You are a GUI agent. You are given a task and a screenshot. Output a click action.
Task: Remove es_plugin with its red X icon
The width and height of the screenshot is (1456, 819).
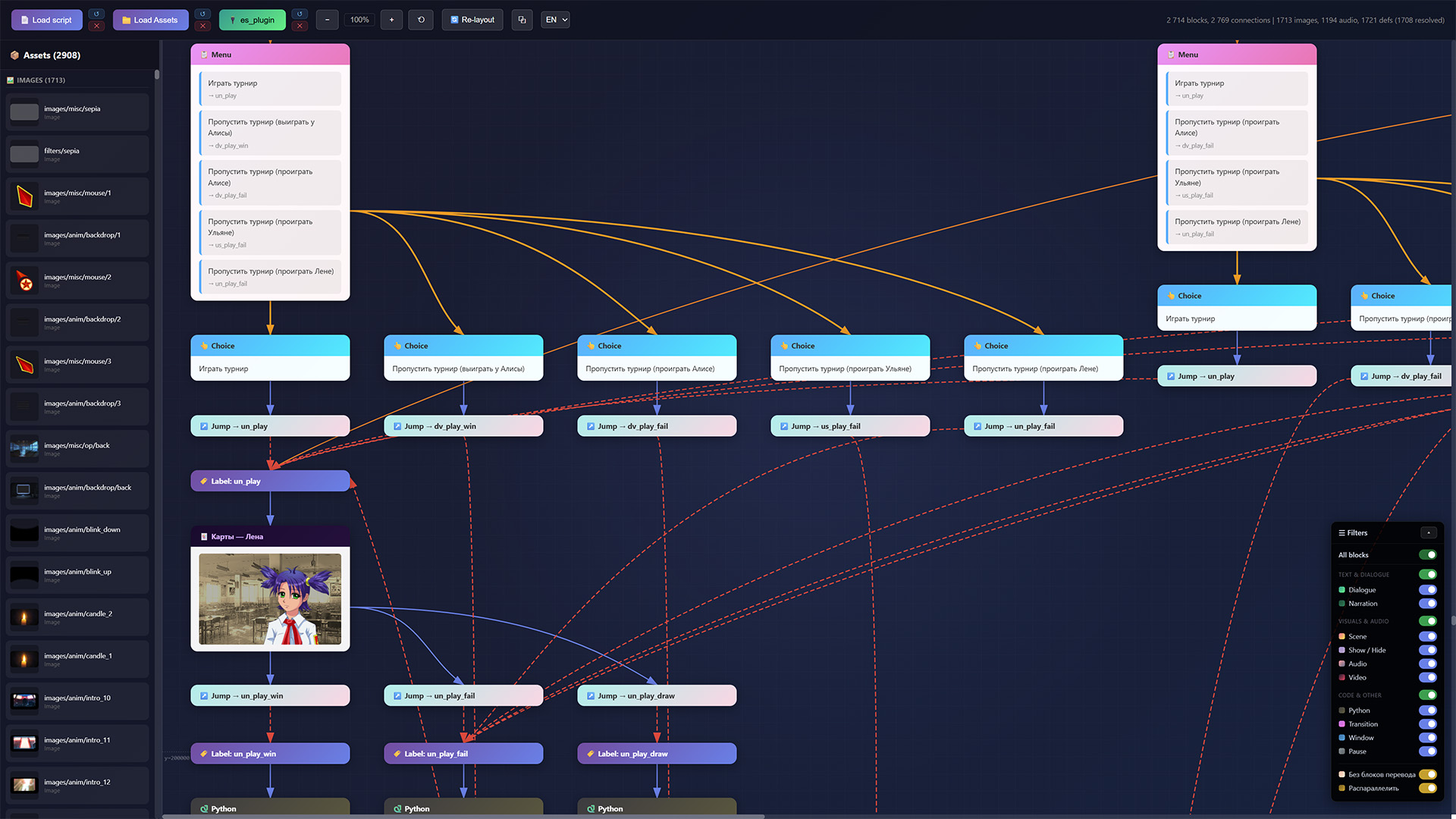pos(300,27)
